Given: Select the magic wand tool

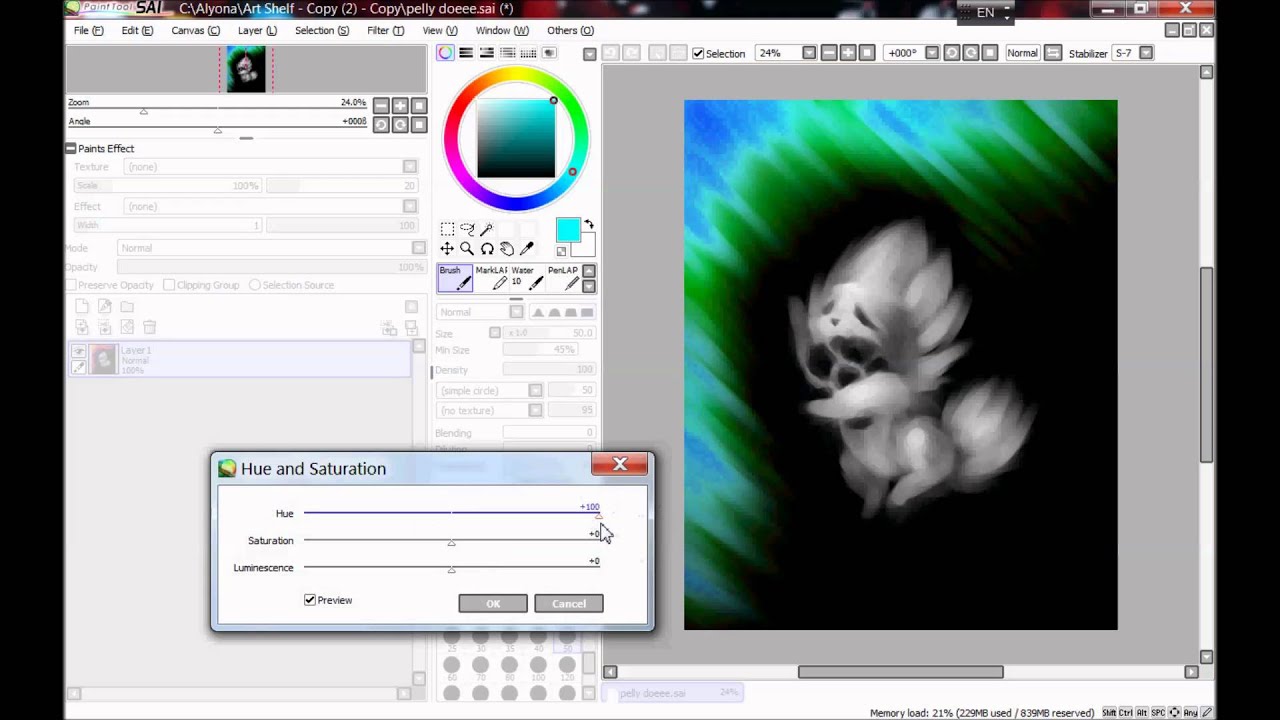Looking at the screenshot, I should pos(487,230).
